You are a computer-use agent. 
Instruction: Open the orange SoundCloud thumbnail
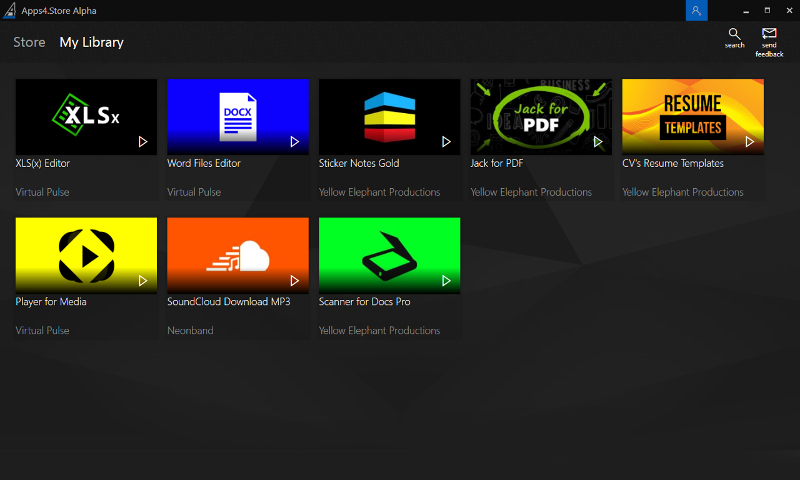pyautogui.click(x=238, y=256)
